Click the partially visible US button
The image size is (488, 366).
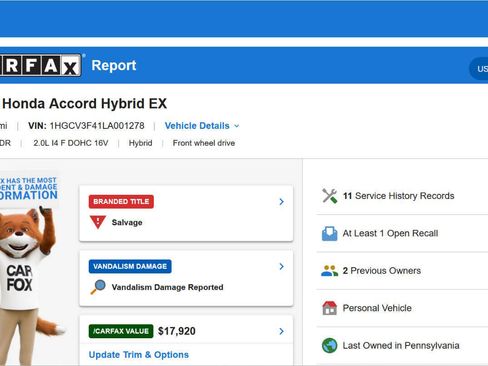coord(479,69)
